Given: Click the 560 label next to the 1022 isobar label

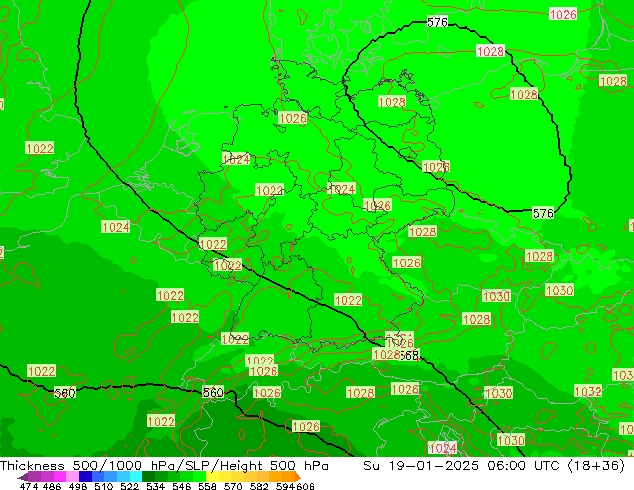Looking at the screenshot, I should point(65,393).
